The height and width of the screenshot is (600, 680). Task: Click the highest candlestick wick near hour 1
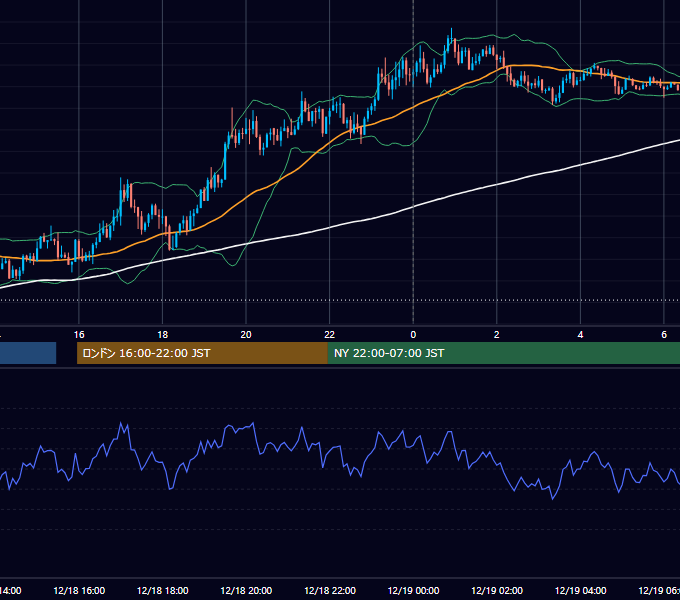point(451,33)
